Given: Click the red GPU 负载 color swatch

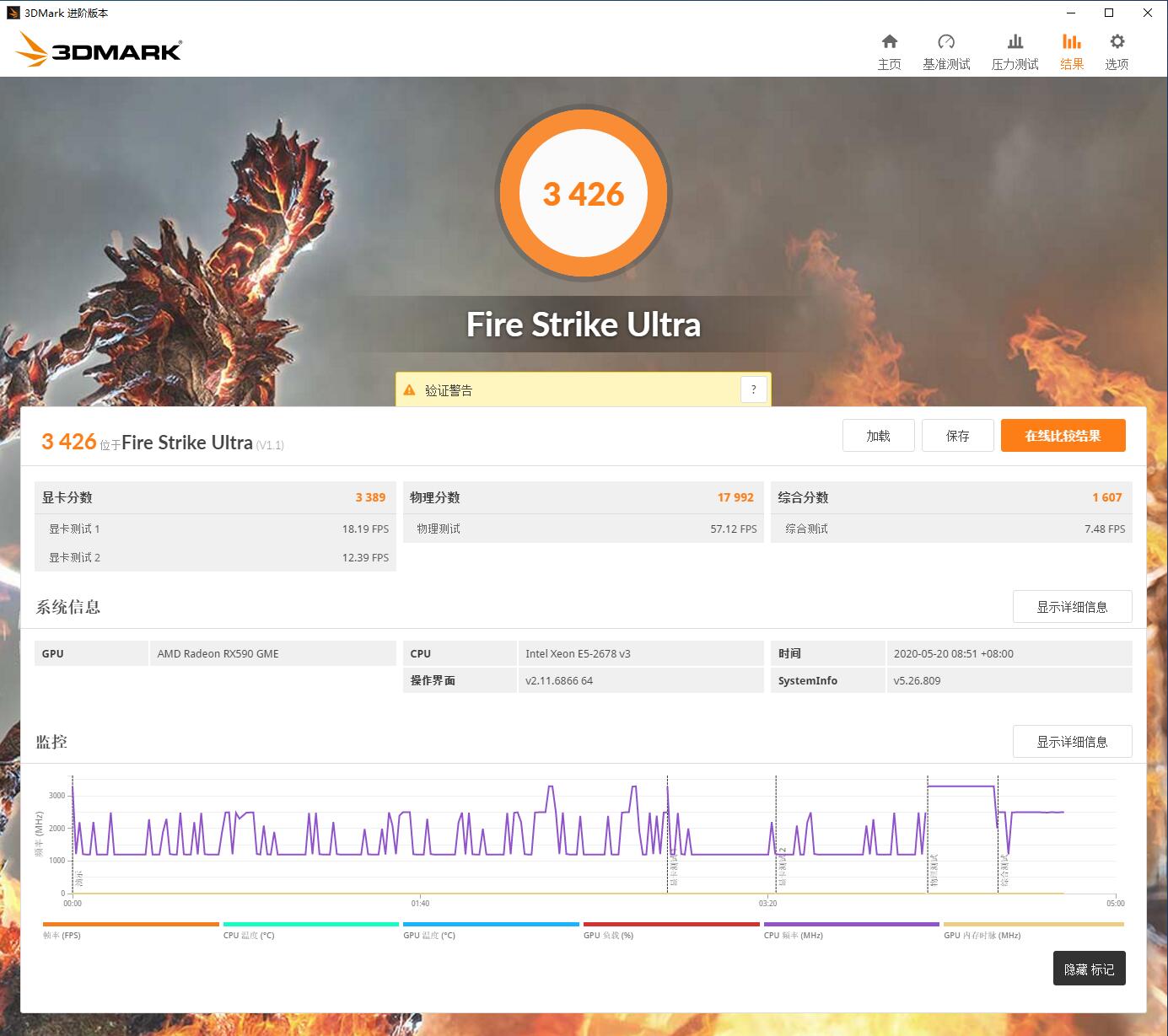Looking at the screenshot, I should 671,924.
